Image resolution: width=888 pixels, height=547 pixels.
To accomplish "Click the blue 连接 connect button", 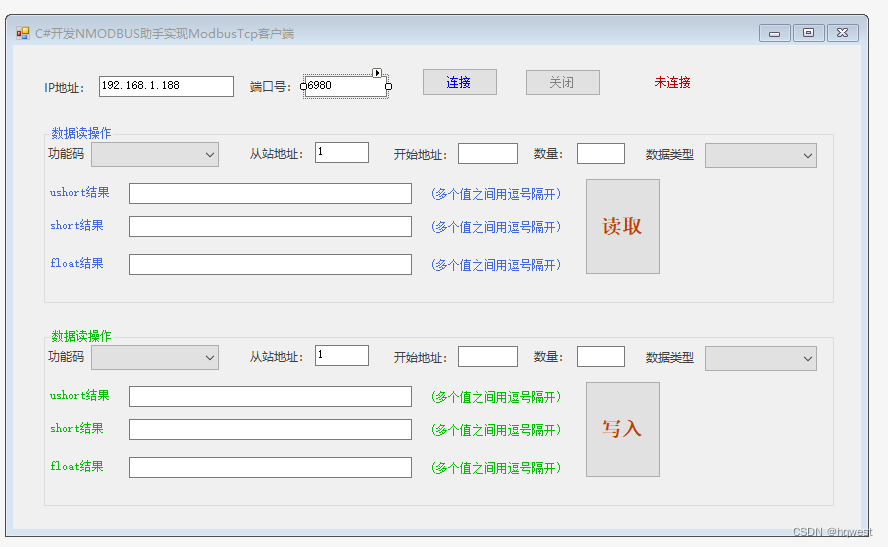I will (460, 82).
